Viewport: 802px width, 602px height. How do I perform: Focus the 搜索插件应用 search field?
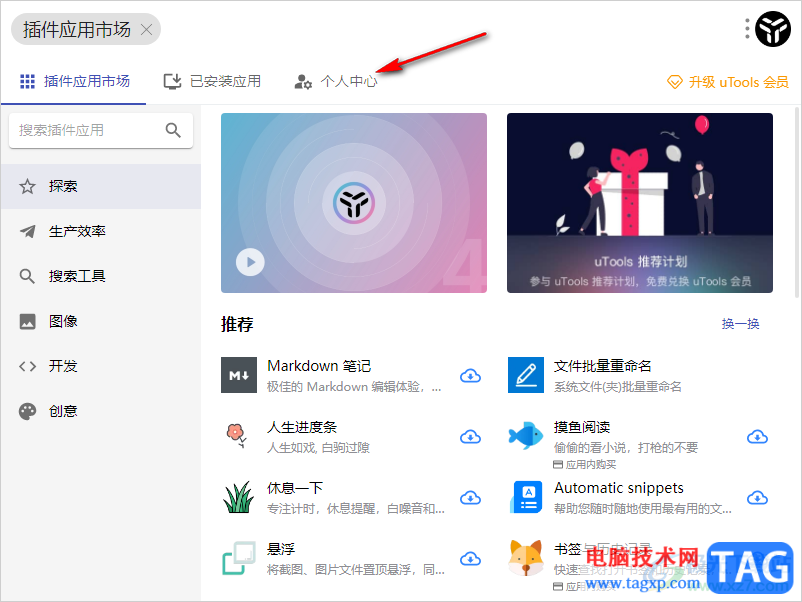[x=101, y=130]
